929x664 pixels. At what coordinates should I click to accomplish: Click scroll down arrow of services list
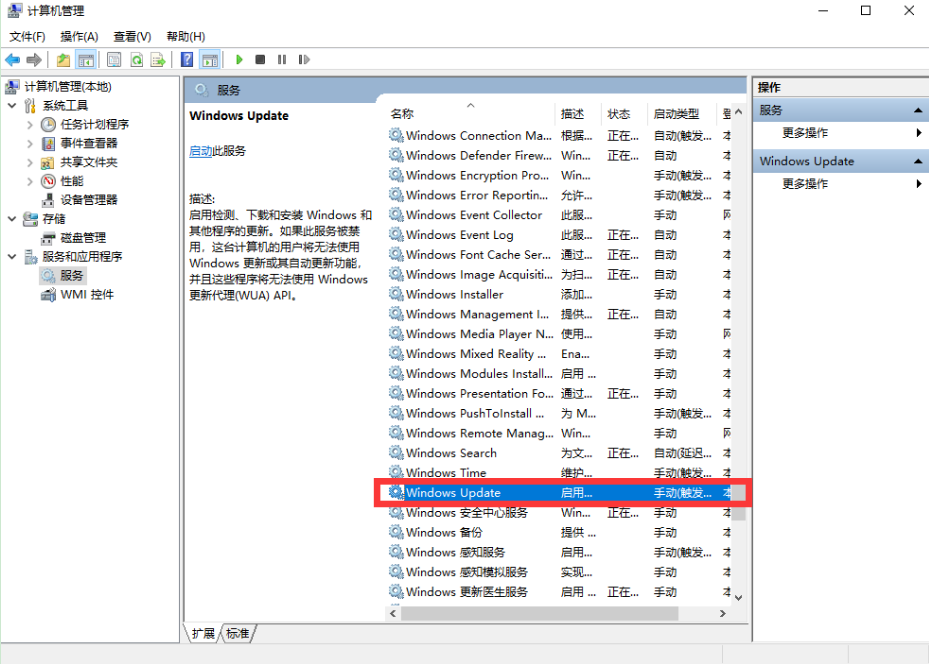point(738,597)
